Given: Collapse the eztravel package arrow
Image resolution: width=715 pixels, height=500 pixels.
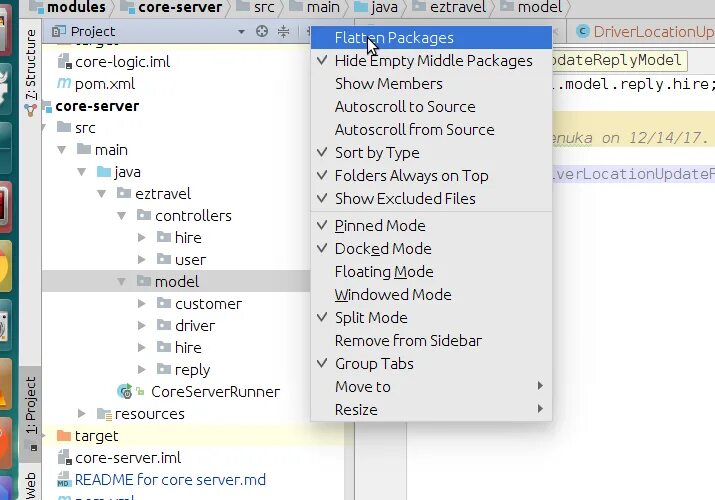Looking at the screenshot, I should tap(102, 194).
